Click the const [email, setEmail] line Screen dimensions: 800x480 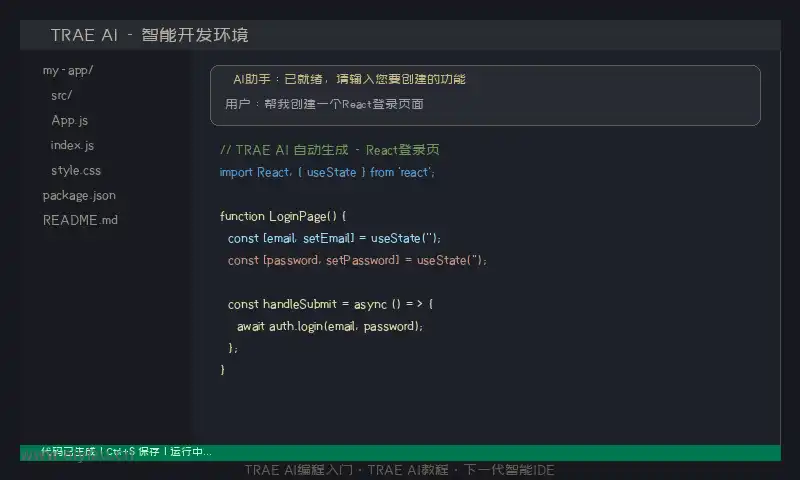334,238
